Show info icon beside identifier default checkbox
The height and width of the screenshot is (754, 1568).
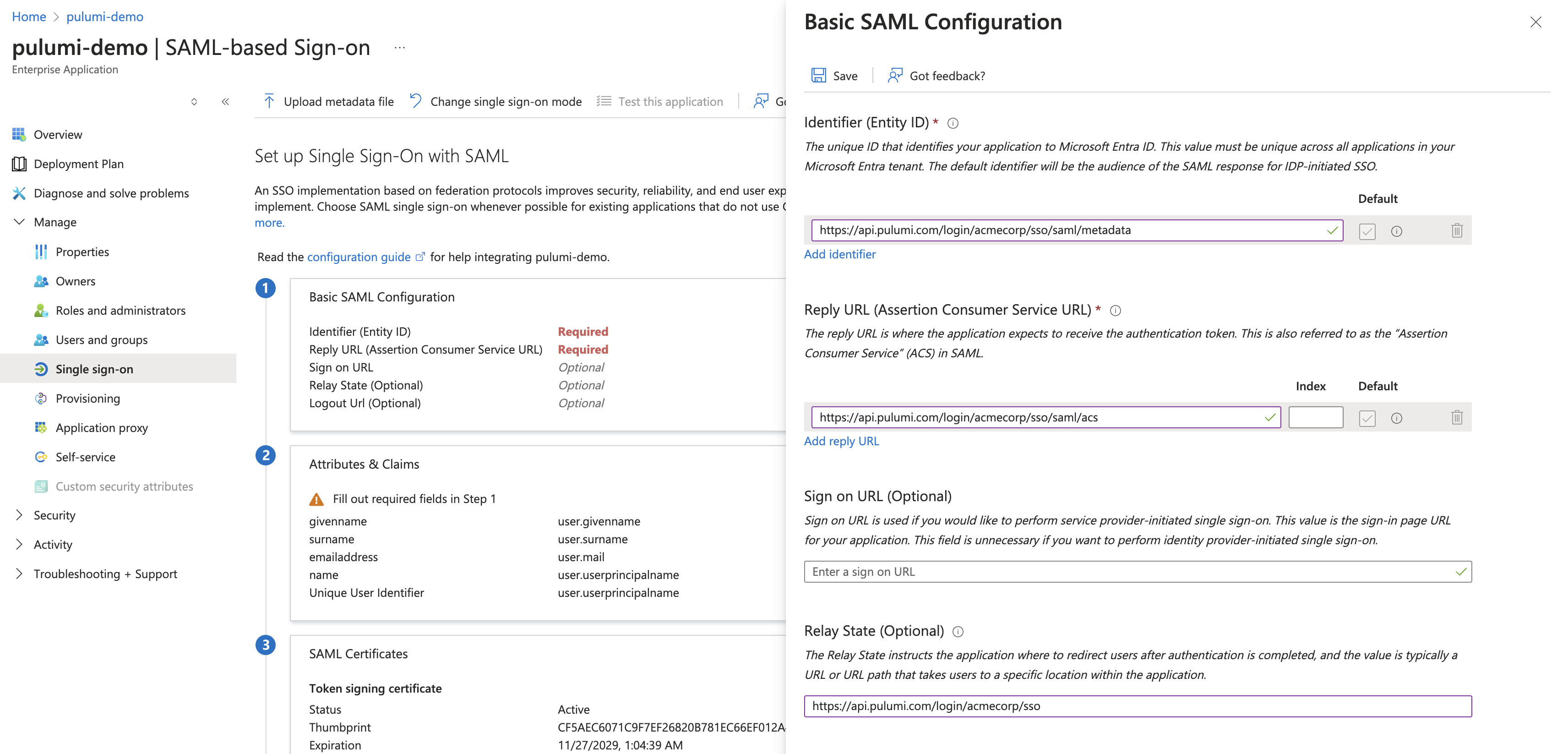point(1396,231)
